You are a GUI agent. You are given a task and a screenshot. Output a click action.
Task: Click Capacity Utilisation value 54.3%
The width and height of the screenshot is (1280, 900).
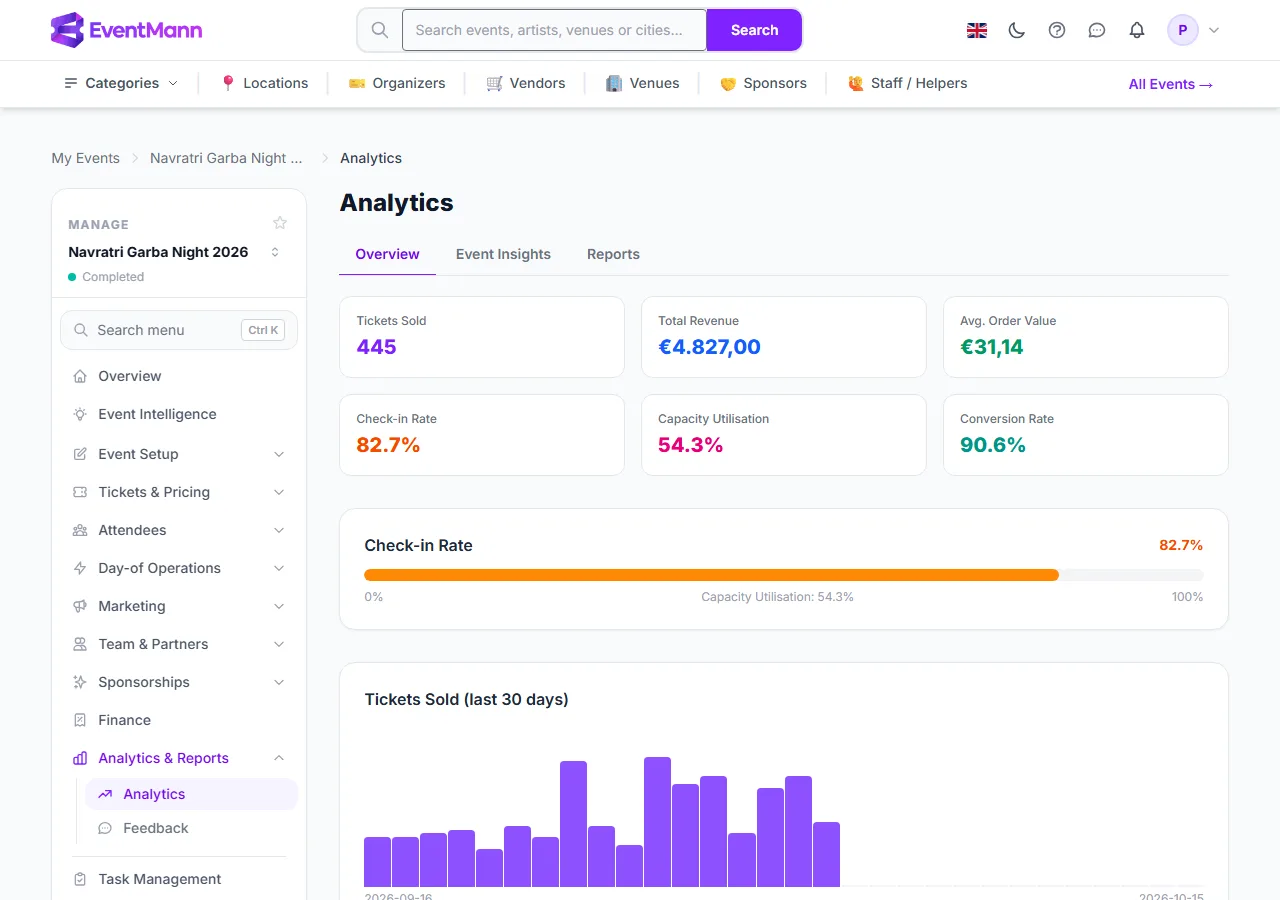tap(690, 445)
